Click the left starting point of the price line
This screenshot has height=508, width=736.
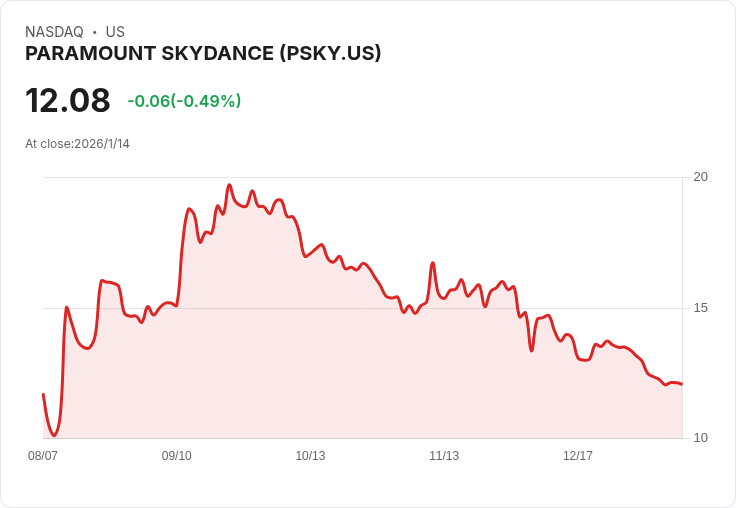(43, 394)
